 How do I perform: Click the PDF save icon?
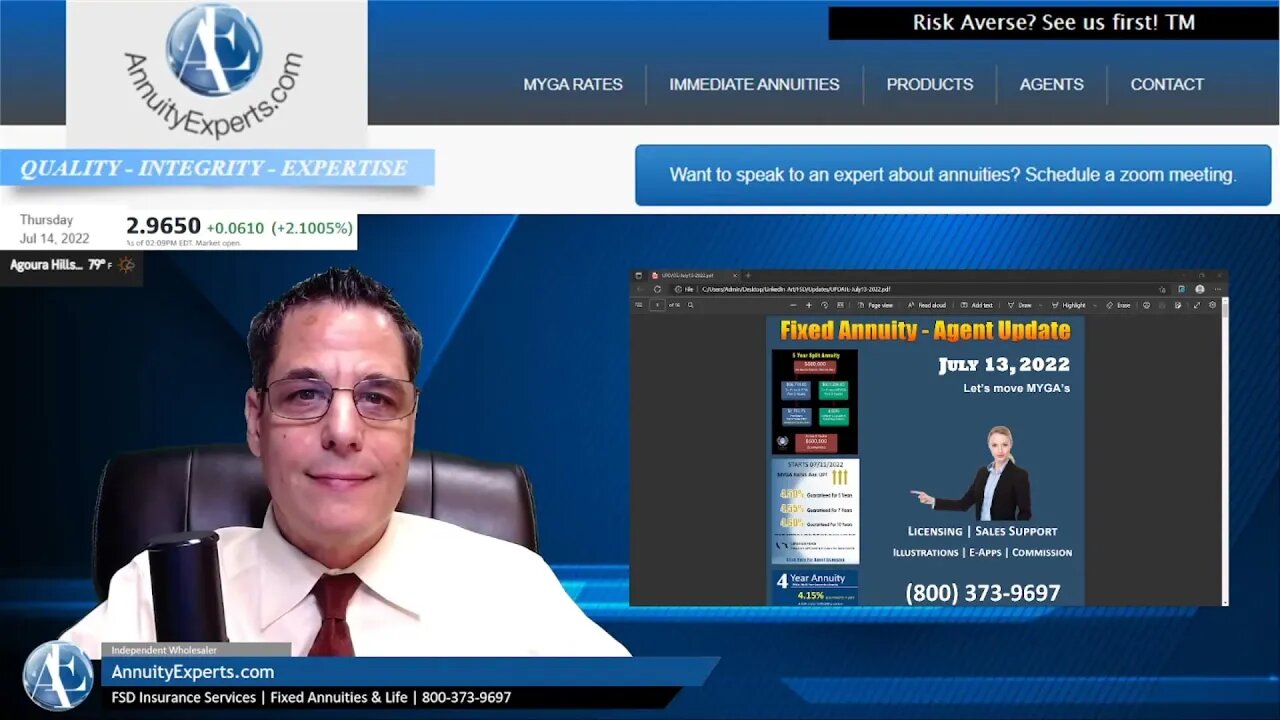[x=1162, y=305]
